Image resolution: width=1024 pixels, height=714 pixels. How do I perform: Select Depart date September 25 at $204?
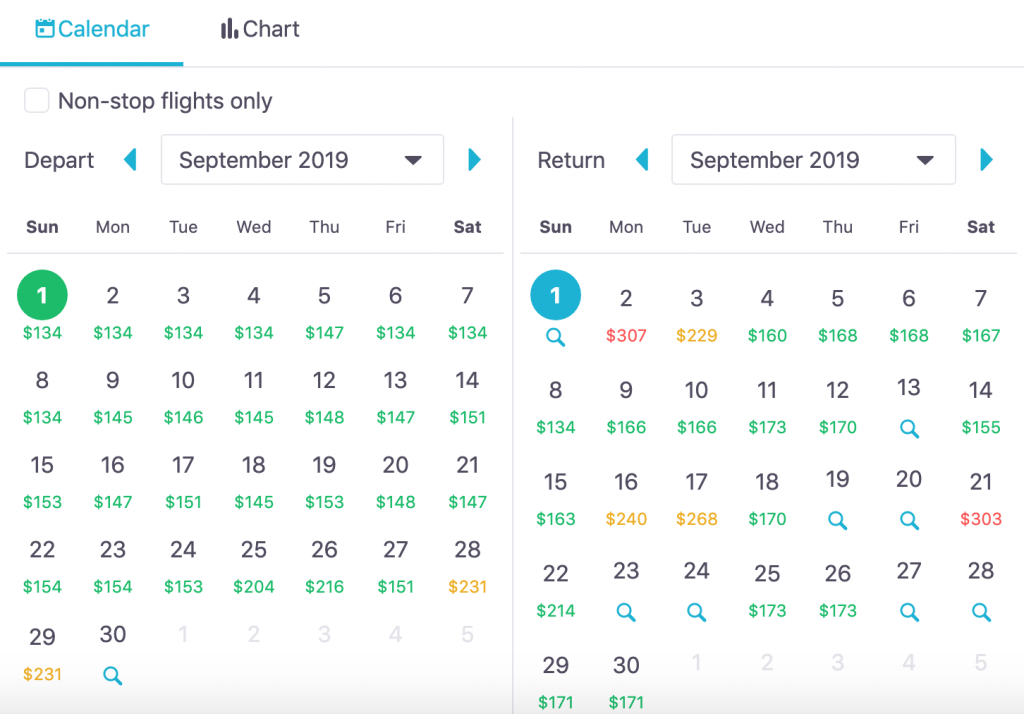[x=254, y=567]
